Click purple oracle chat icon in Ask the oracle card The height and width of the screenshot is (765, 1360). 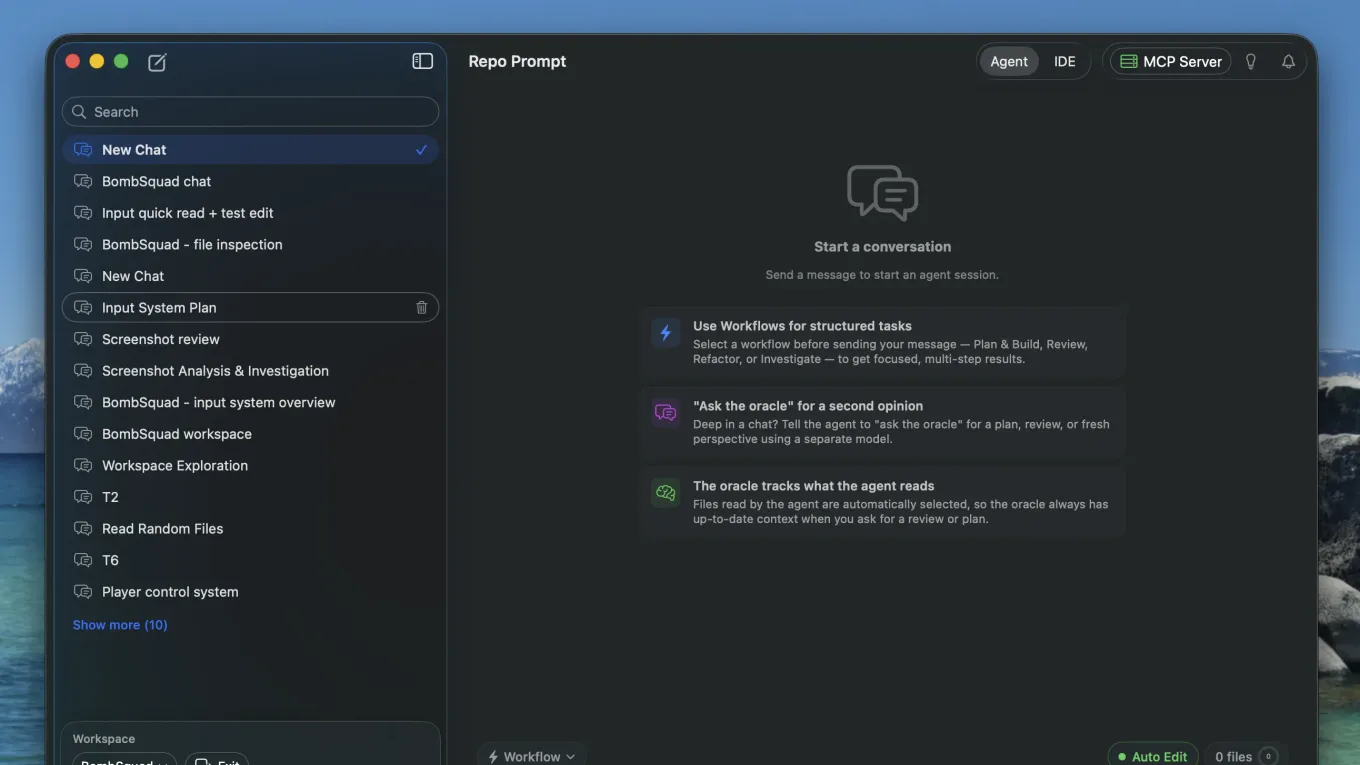pos(665,412)
